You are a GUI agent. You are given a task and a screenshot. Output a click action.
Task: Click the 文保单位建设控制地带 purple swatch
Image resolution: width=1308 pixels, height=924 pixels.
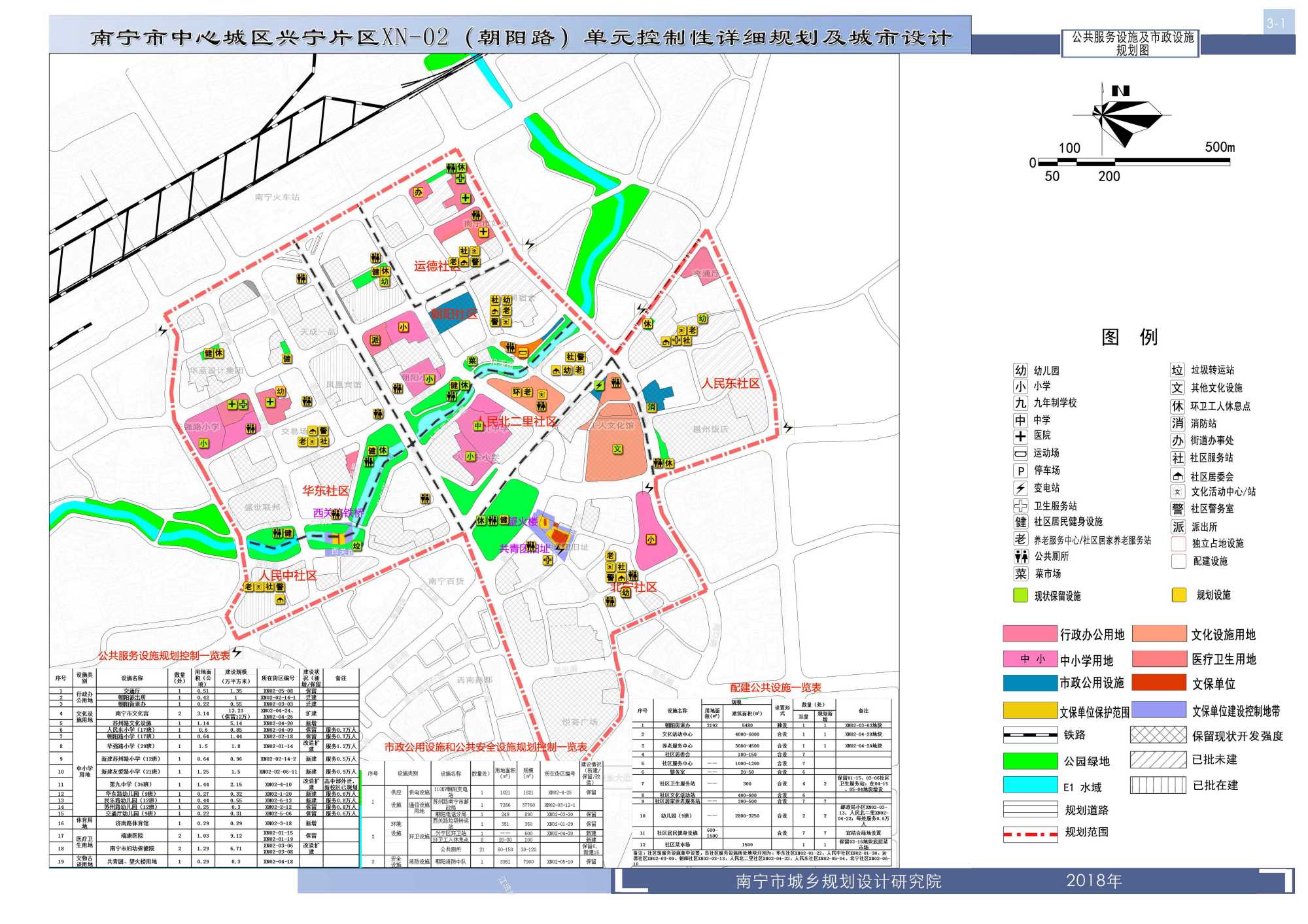click(x=1160, y=710)
